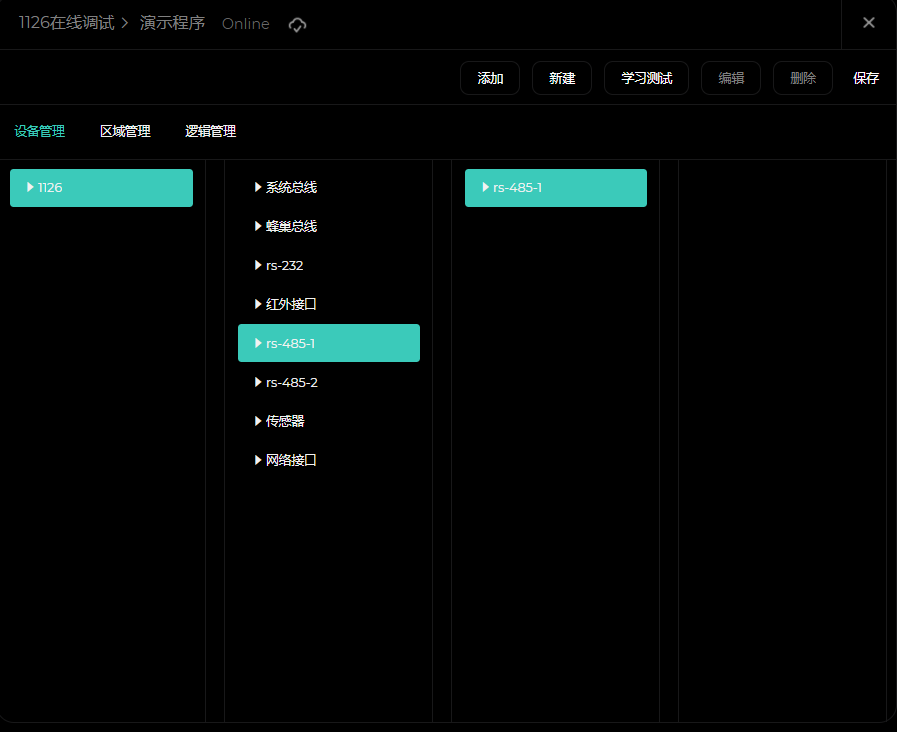This screenshot has width=897, height=732.
Task: Close the debug window with X
Action: (x=868, y=23)
